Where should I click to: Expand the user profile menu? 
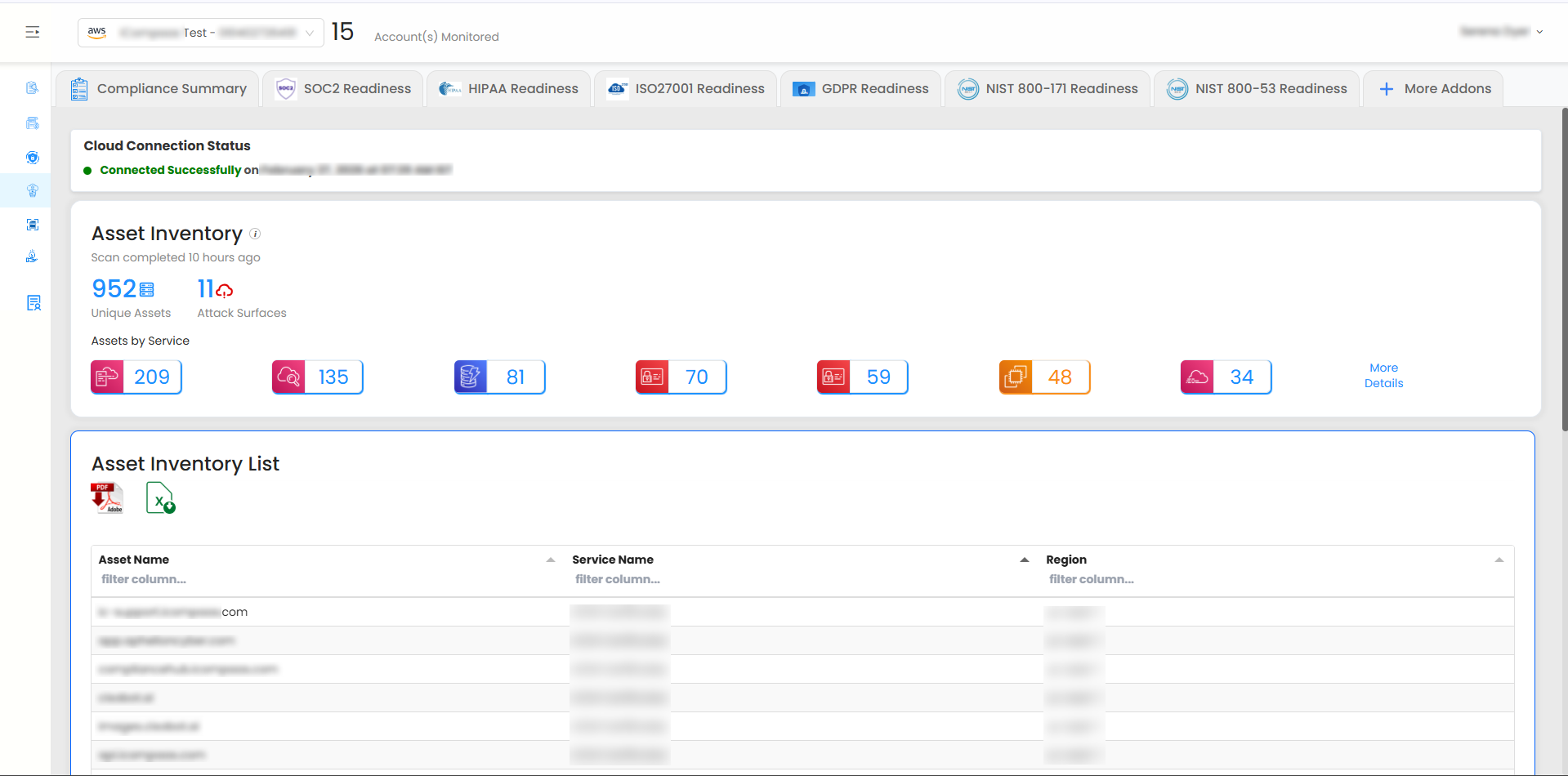1501,32
